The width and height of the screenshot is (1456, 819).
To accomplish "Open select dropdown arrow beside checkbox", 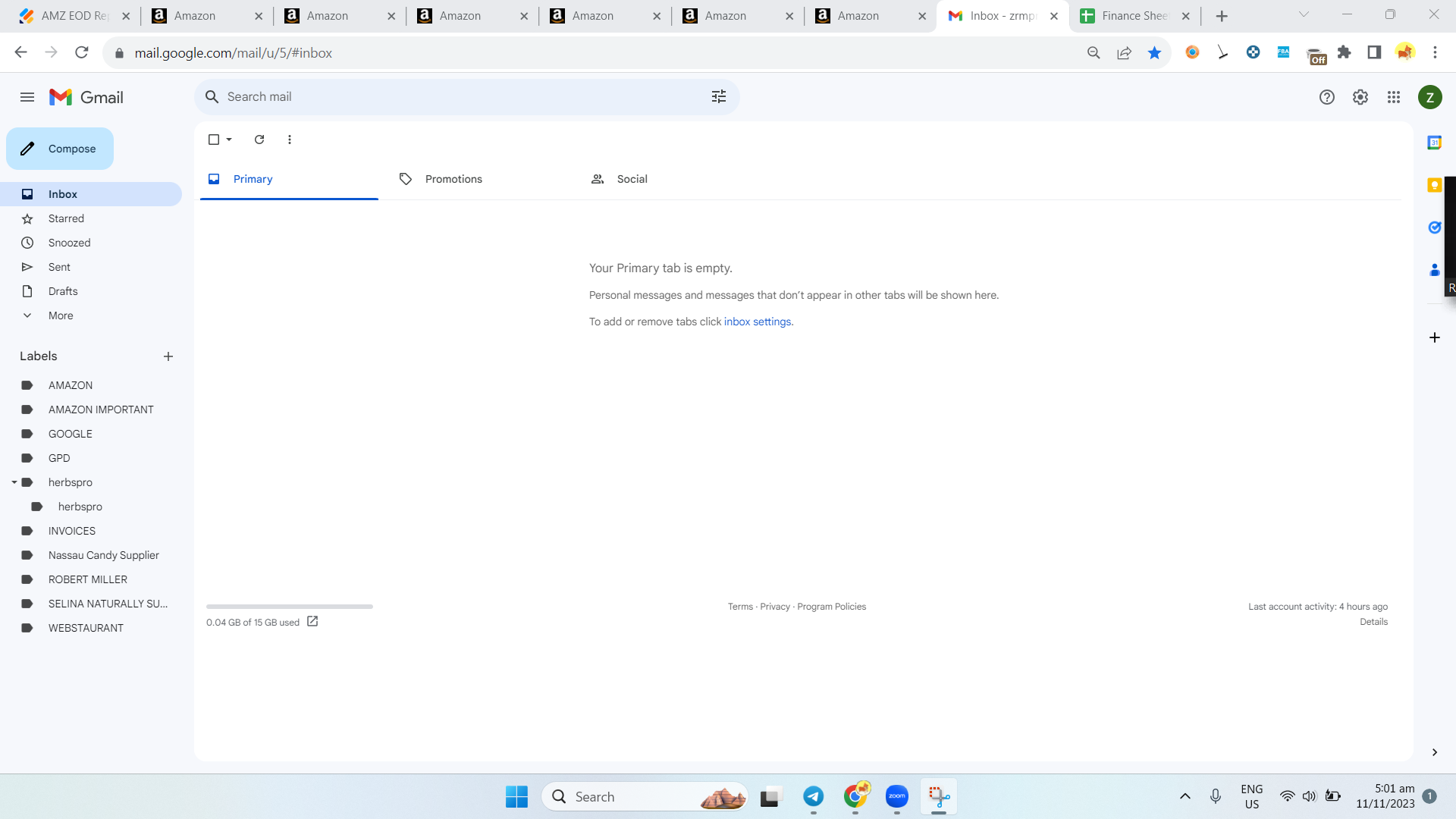I will coord(229,140).
